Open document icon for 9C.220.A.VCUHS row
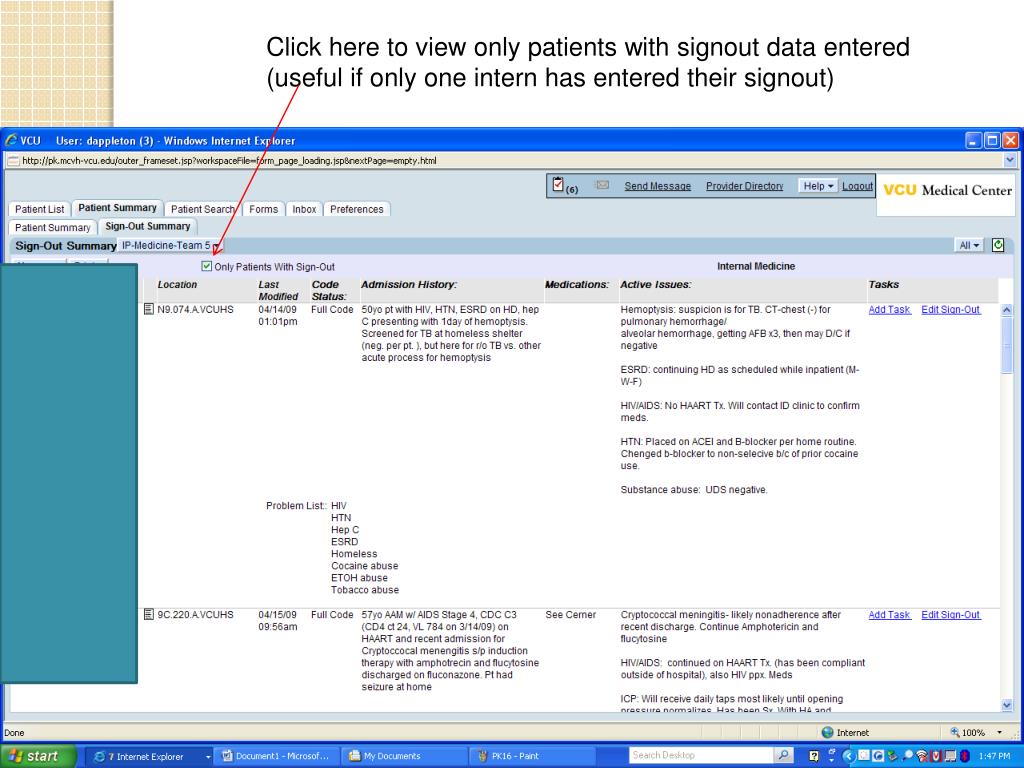The image size is (1024, 768). (149, 614)
